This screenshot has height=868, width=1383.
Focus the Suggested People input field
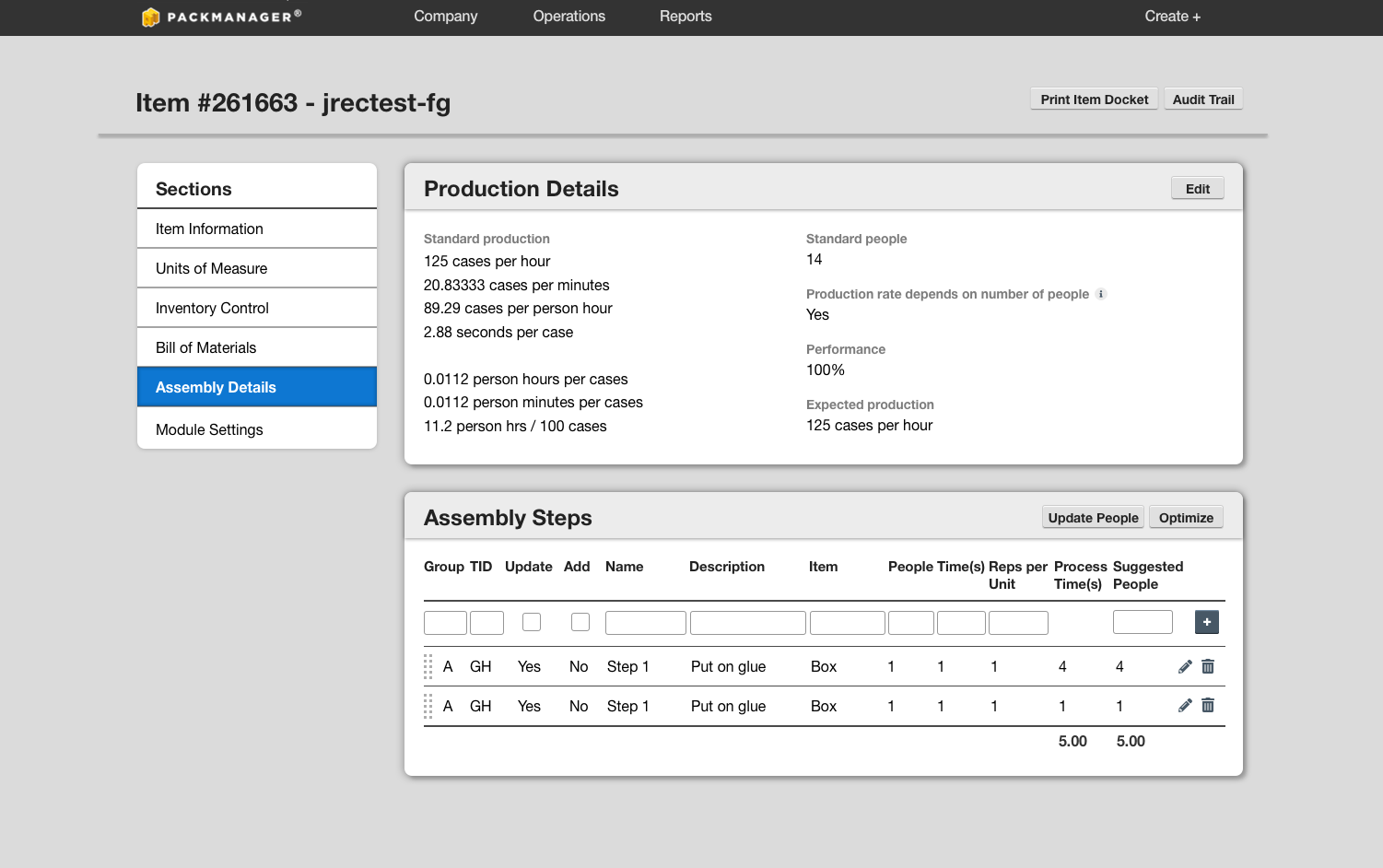(1143, 622)
